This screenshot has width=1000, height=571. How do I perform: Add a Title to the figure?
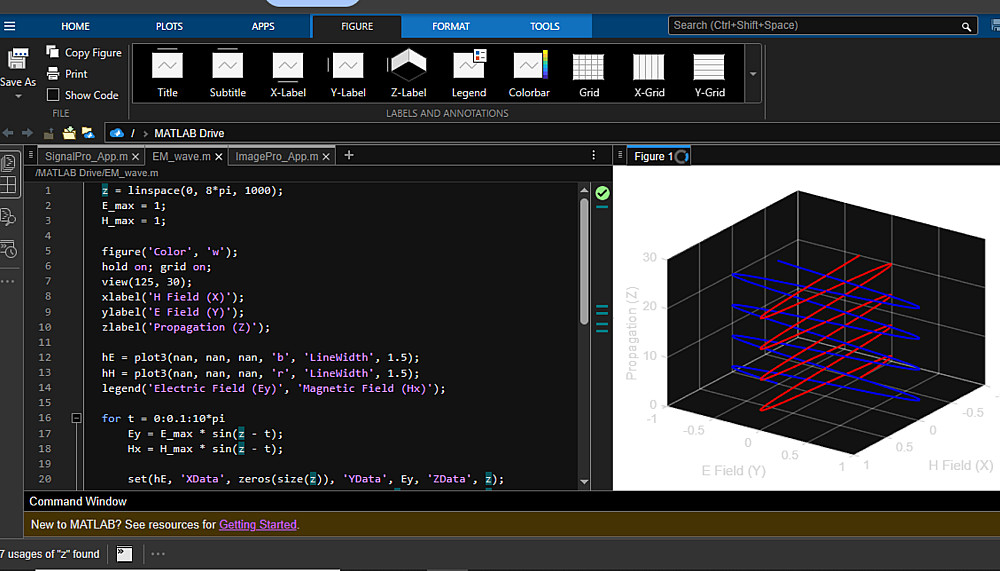(167, 74)
